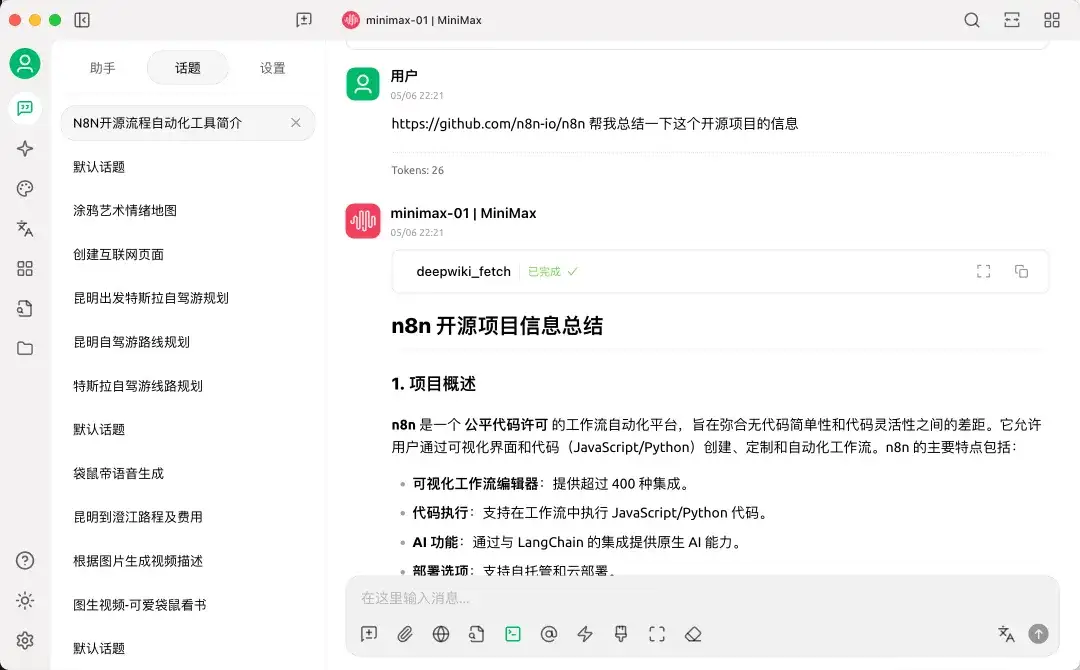Click the Tokens: 26 label
The width and height of the screenshot is (1080, 670).
[x=417, y=170]
